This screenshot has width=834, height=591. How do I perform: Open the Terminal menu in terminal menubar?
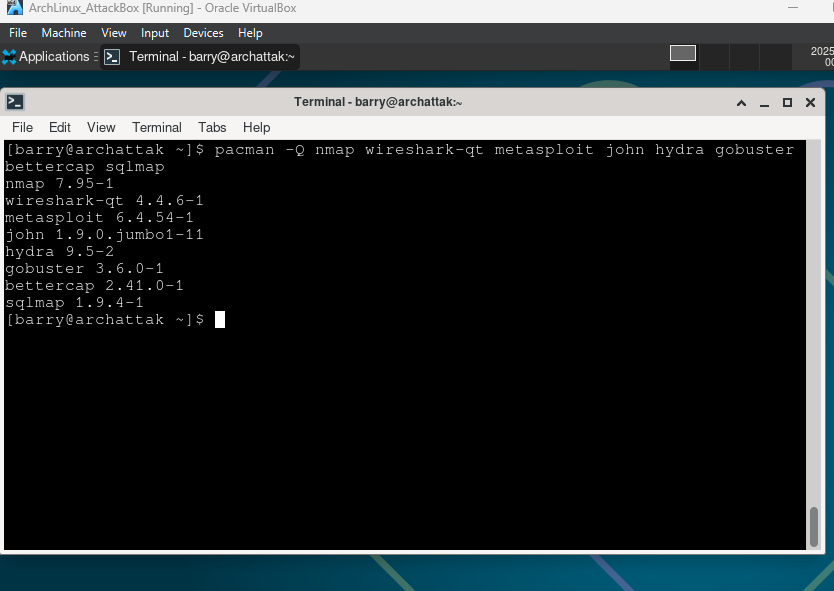(157, 128)
